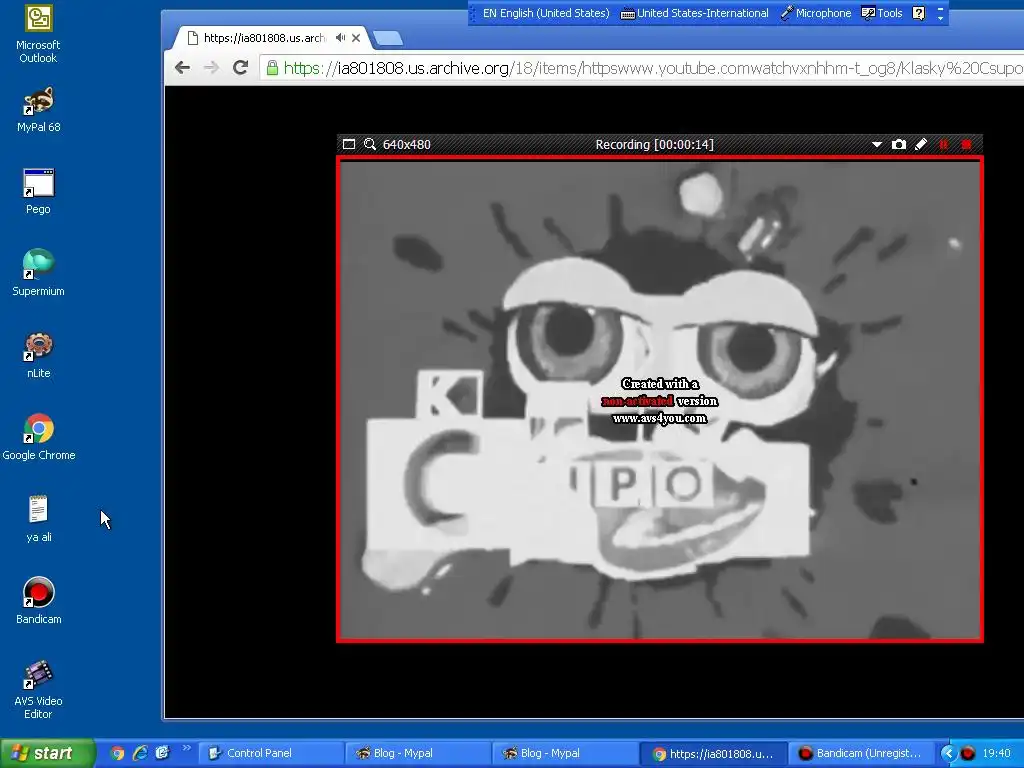
Task: Open a new Chrome tab
Action: click(x=388, y=39)
